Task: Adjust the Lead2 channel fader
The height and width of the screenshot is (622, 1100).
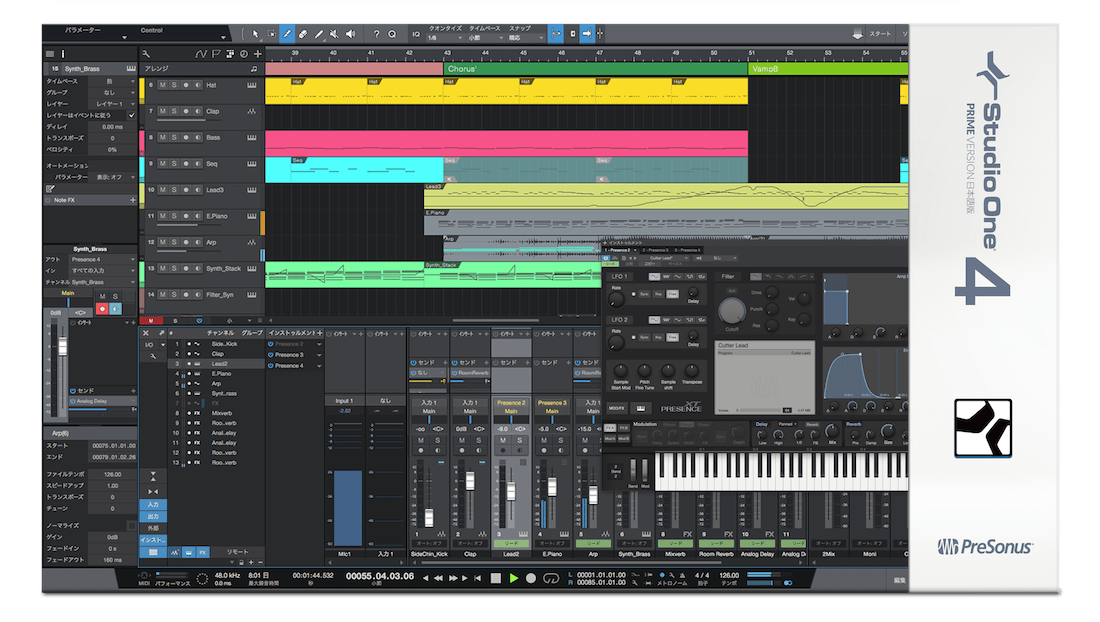Action: 511,491
